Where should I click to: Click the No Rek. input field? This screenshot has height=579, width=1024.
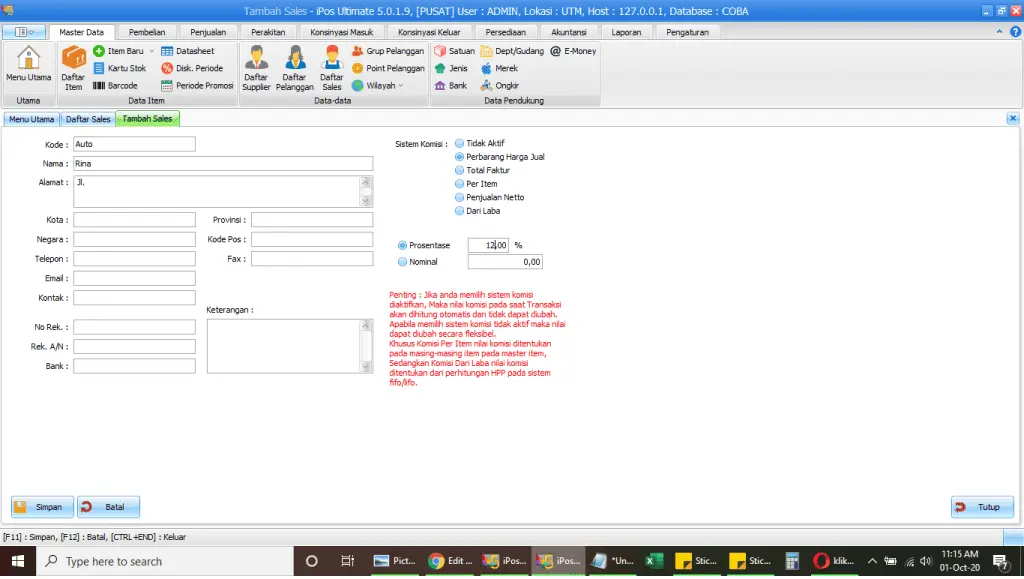coord(134,326)
